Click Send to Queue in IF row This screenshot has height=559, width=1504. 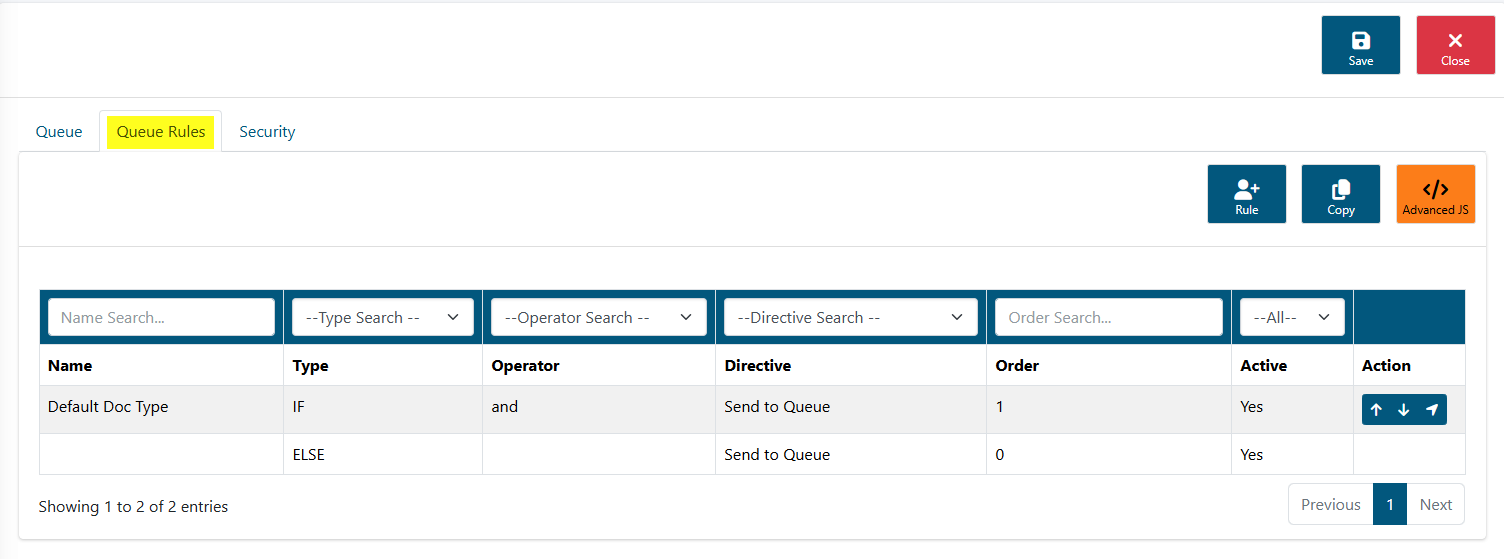pos(777,407)
